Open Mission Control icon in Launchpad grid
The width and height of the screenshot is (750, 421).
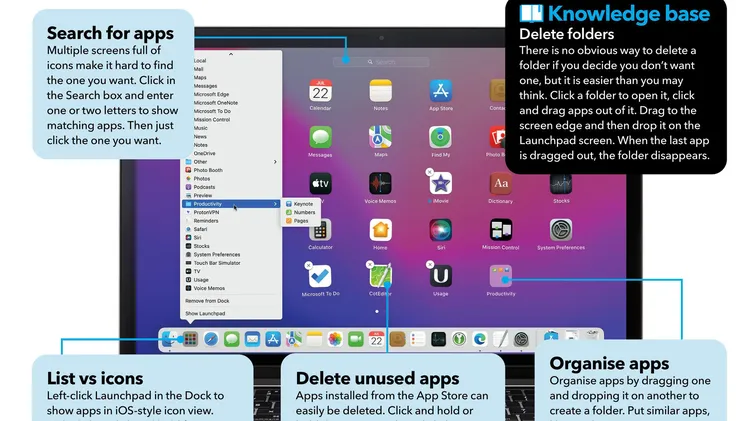click(x=500, y=230)
